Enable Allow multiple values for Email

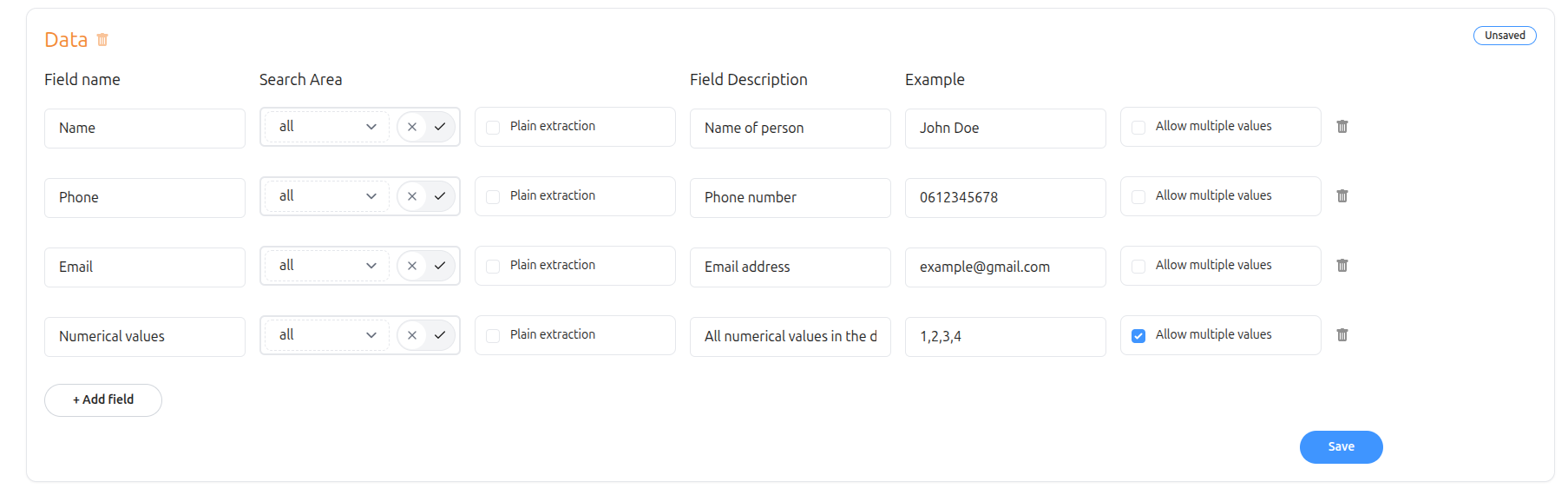click(x=1138, y=267)
